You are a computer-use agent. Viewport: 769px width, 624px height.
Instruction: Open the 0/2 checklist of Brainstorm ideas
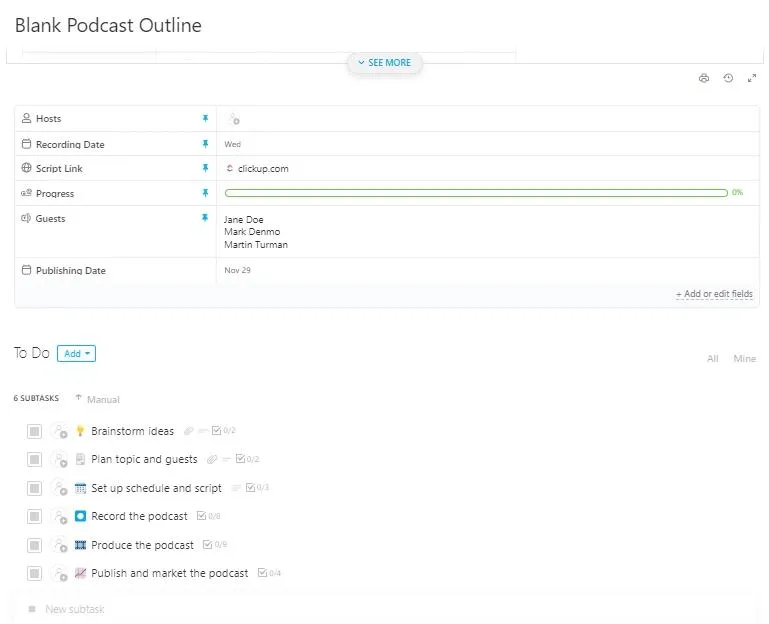click(224, 430)
